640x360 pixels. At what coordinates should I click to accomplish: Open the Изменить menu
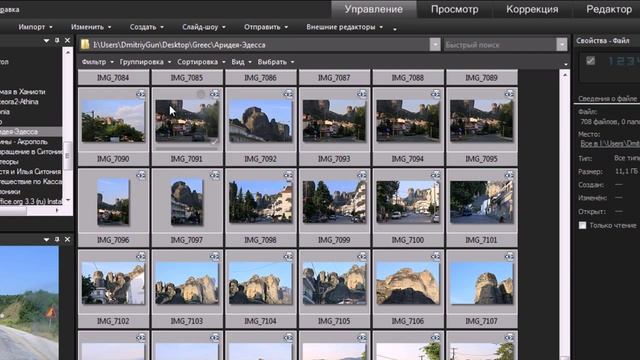tap(91, 27)
